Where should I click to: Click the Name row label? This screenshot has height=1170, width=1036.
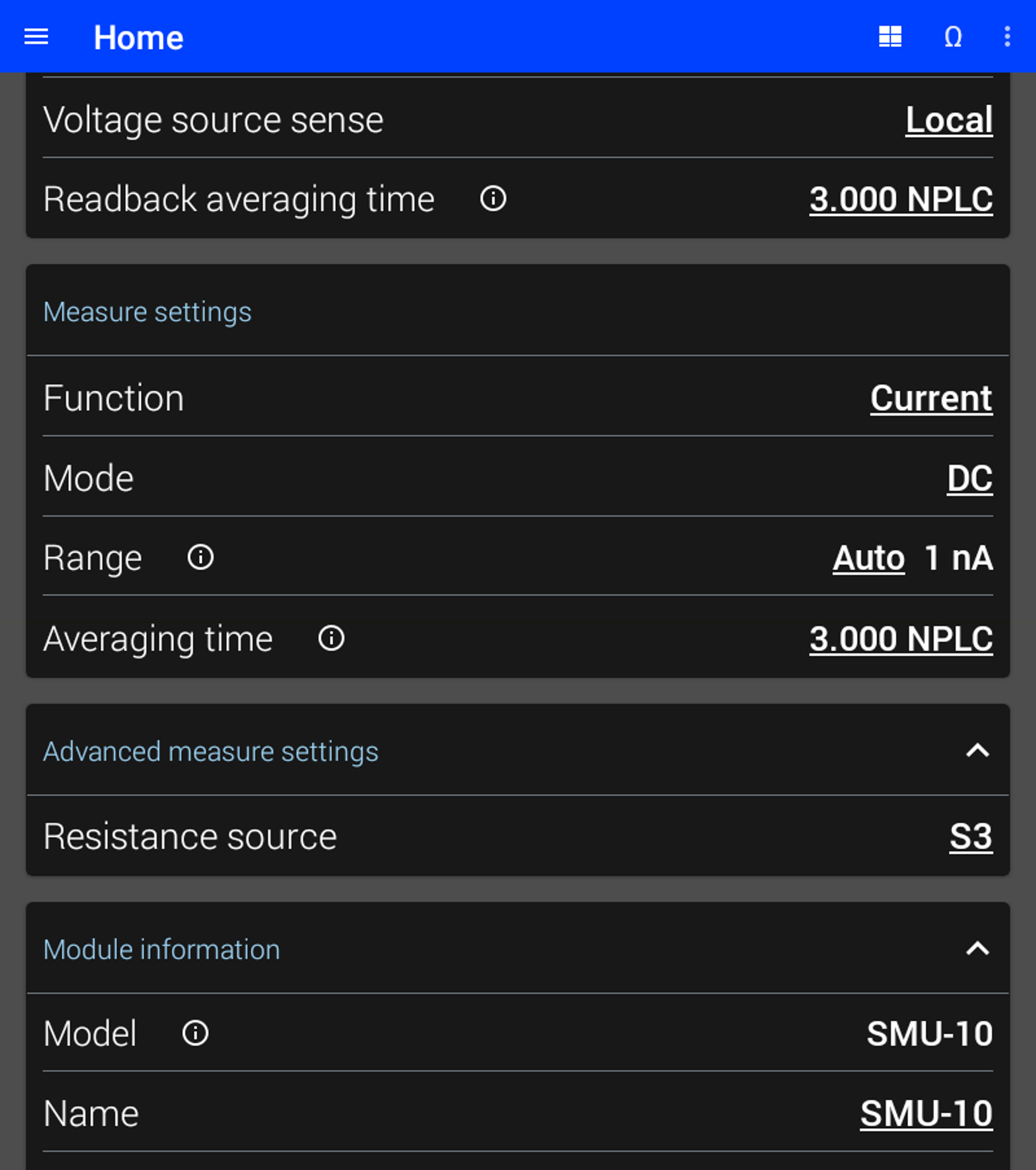pos(91,1114)
